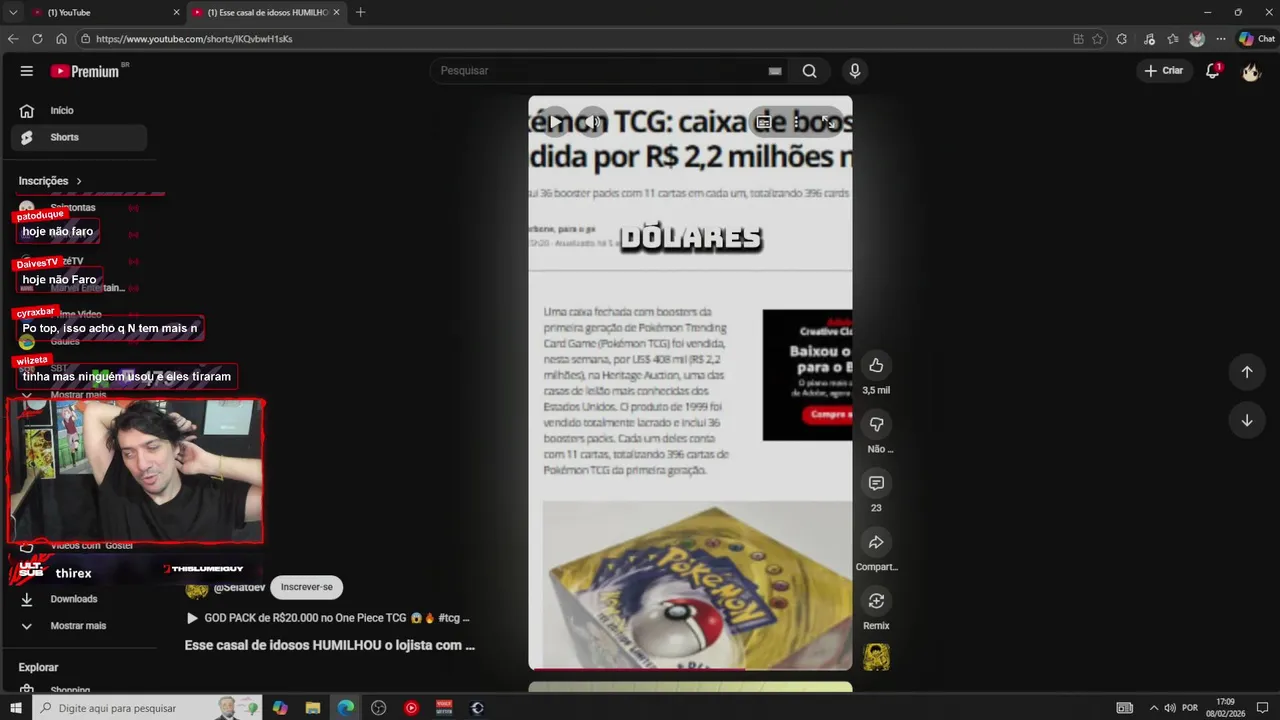1280x720 pixels.
Task: Open the volume control in system tray
Action: coord(1169,708)
